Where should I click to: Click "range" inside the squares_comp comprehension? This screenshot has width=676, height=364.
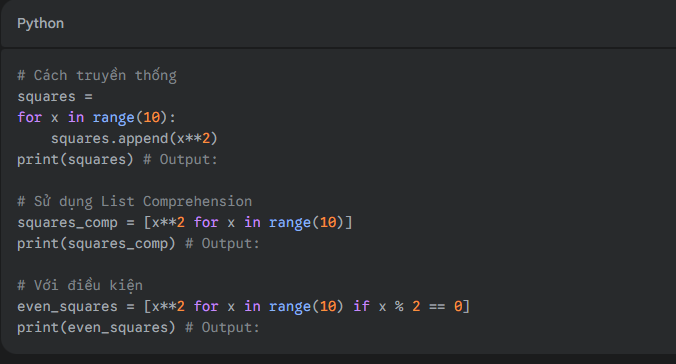coord(290,223)
